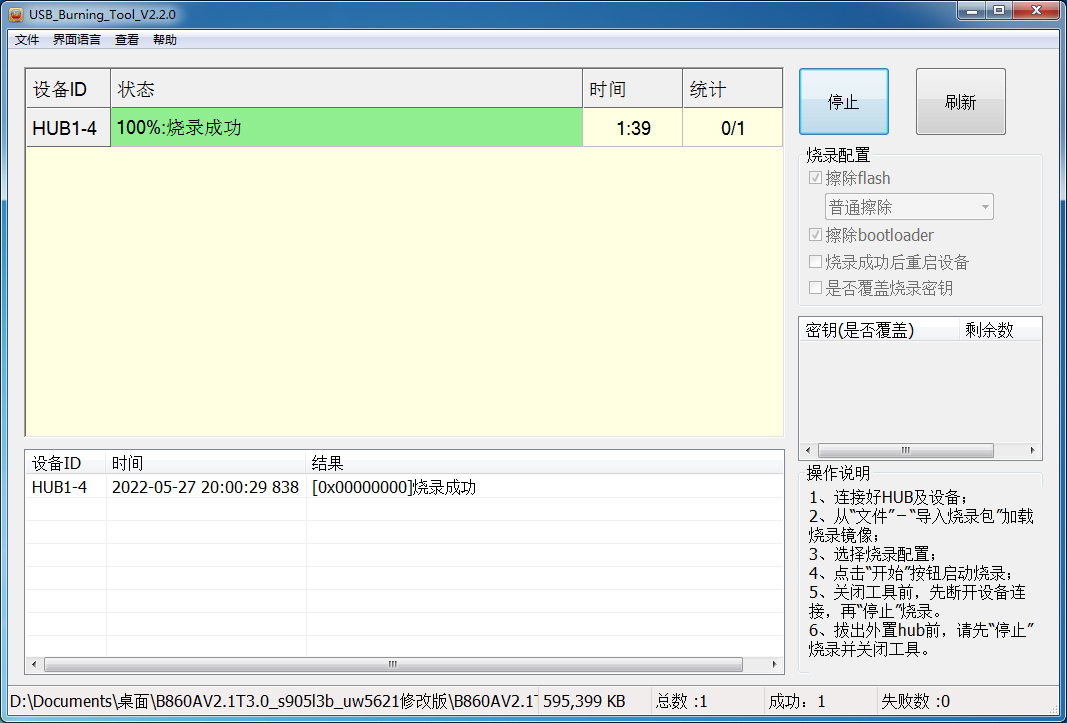
Task: Check 是否覆盖烧录密钥 option
Action: pyautogui.click(x=816, y=287)
